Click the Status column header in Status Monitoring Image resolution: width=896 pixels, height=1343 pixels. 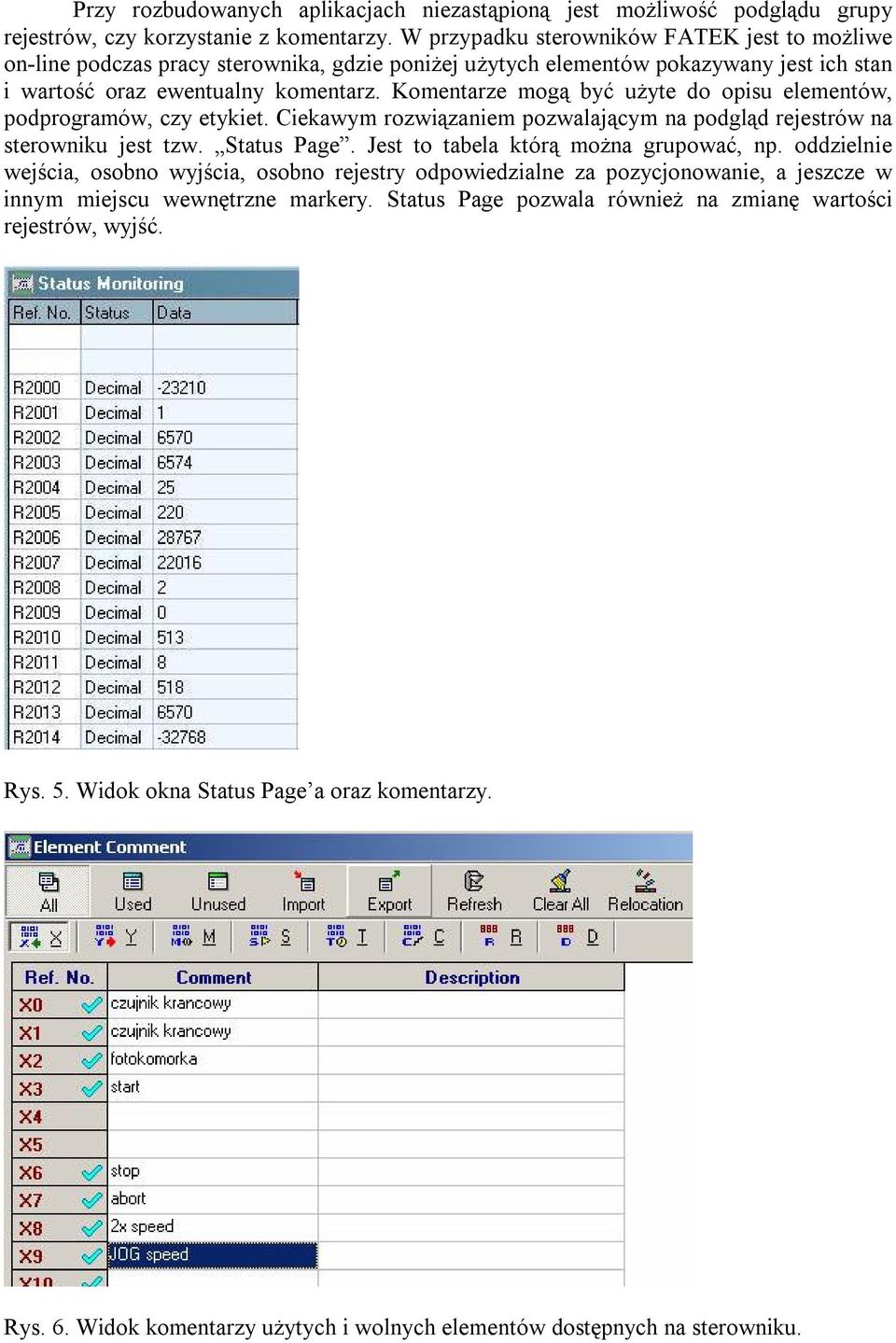117,313
